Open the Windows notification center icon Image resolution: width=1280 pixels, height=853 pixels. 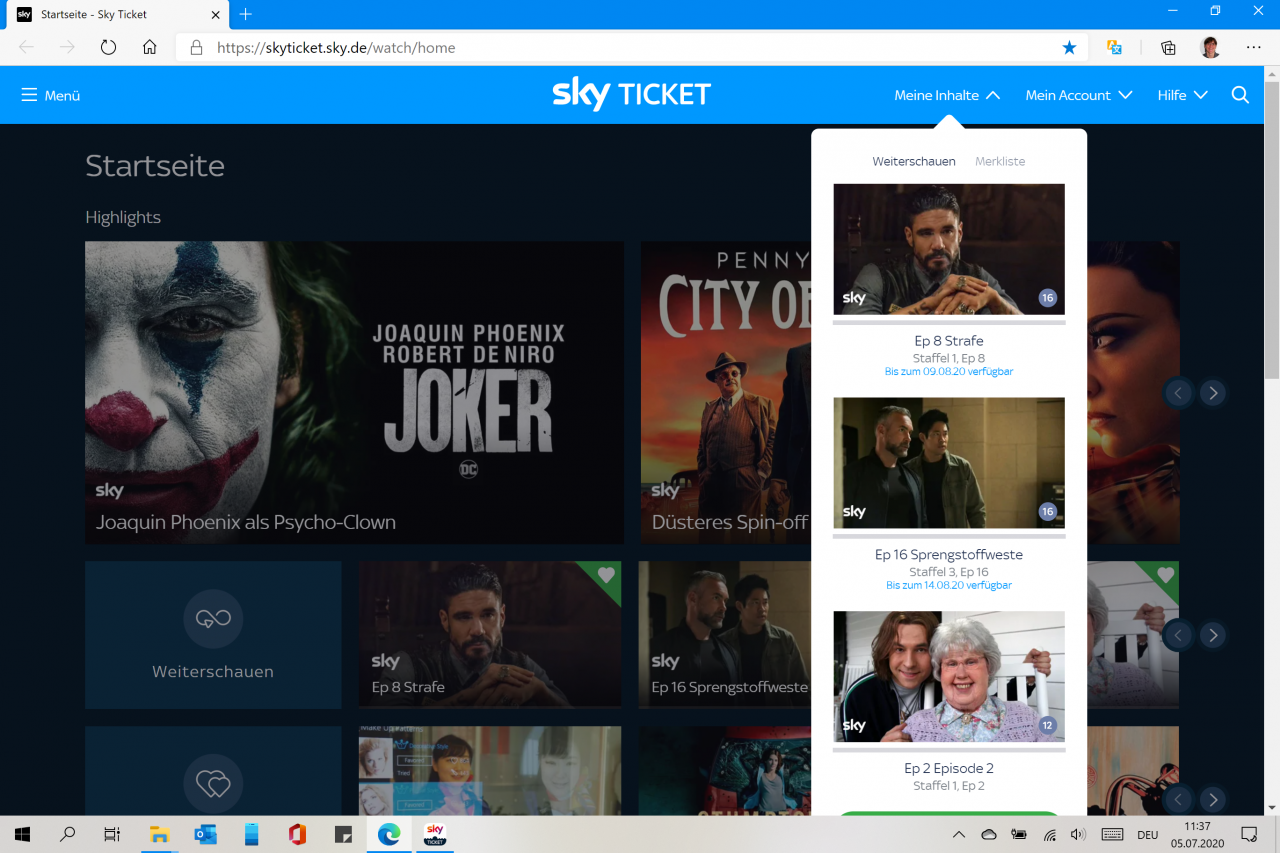click(x=1249, y=834)
